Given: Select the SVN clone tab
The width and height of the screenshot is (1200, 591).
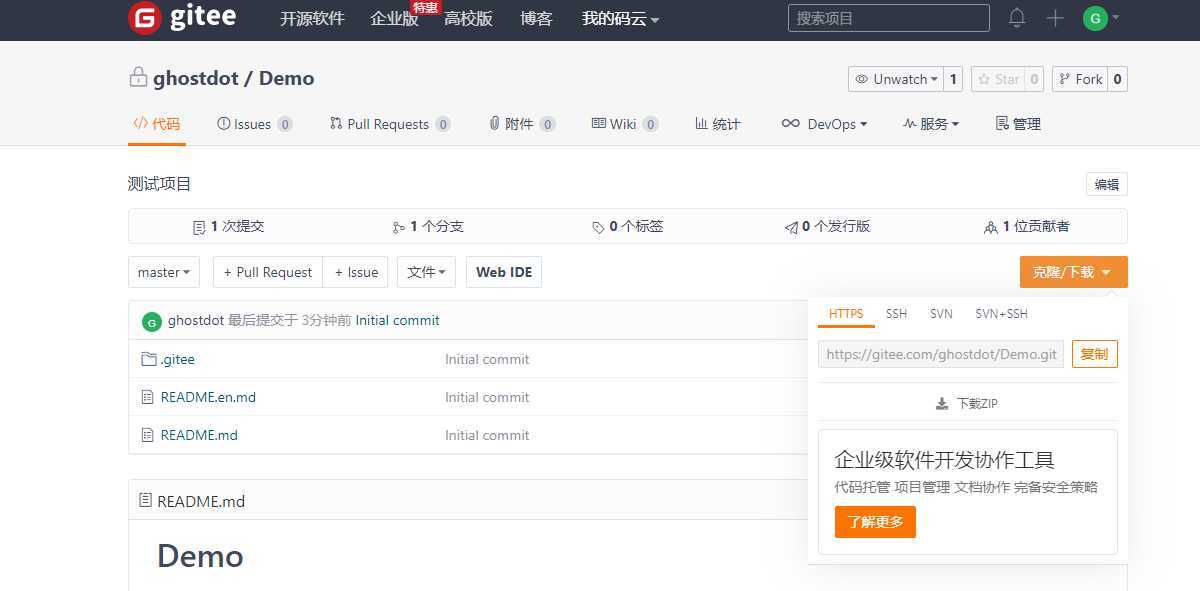Looking at the screenshot, I should (941, 314).
